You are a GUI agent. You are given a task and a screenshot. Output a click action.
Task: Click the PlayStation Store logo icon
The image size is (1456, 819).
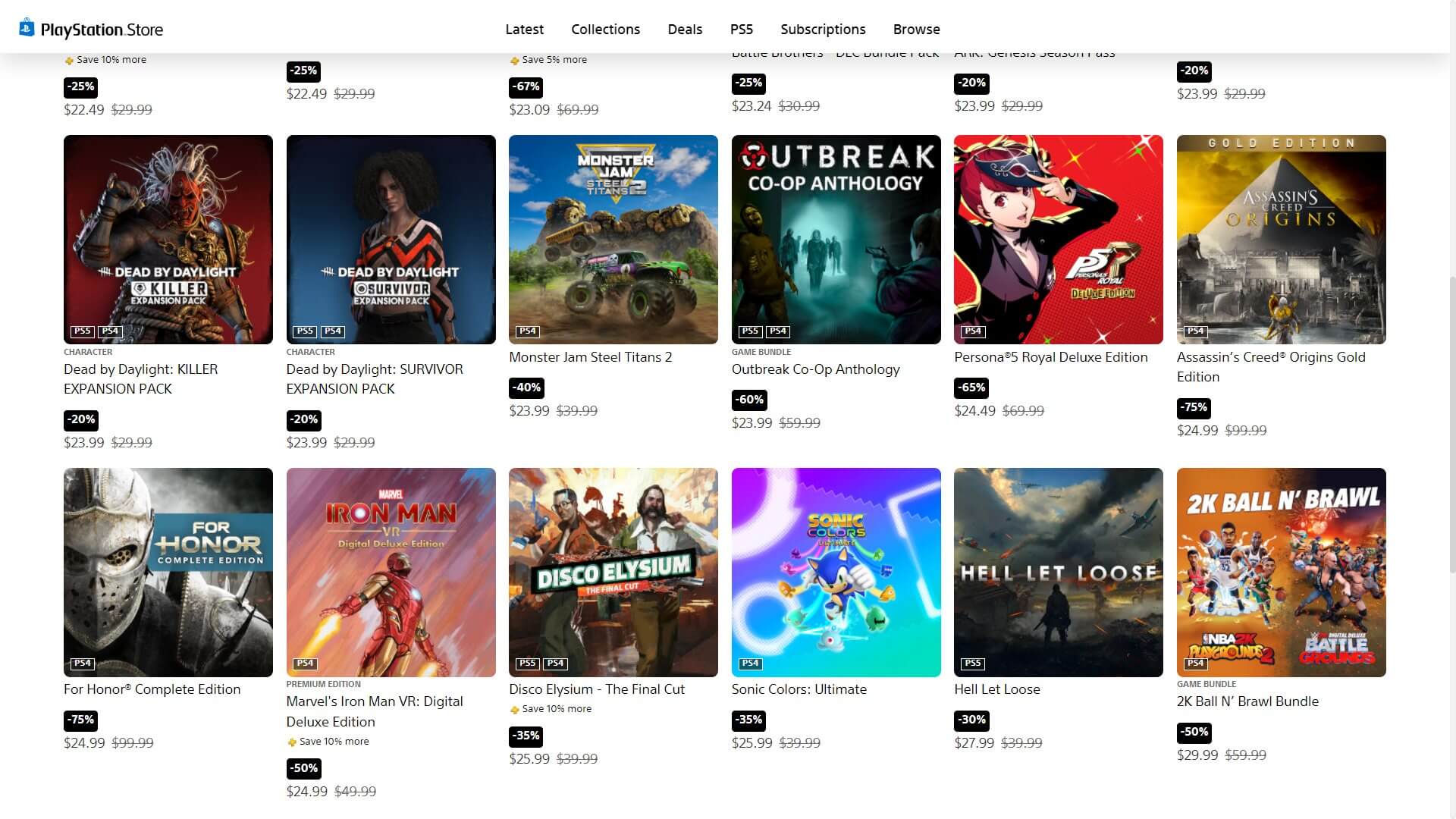point(27,28)
